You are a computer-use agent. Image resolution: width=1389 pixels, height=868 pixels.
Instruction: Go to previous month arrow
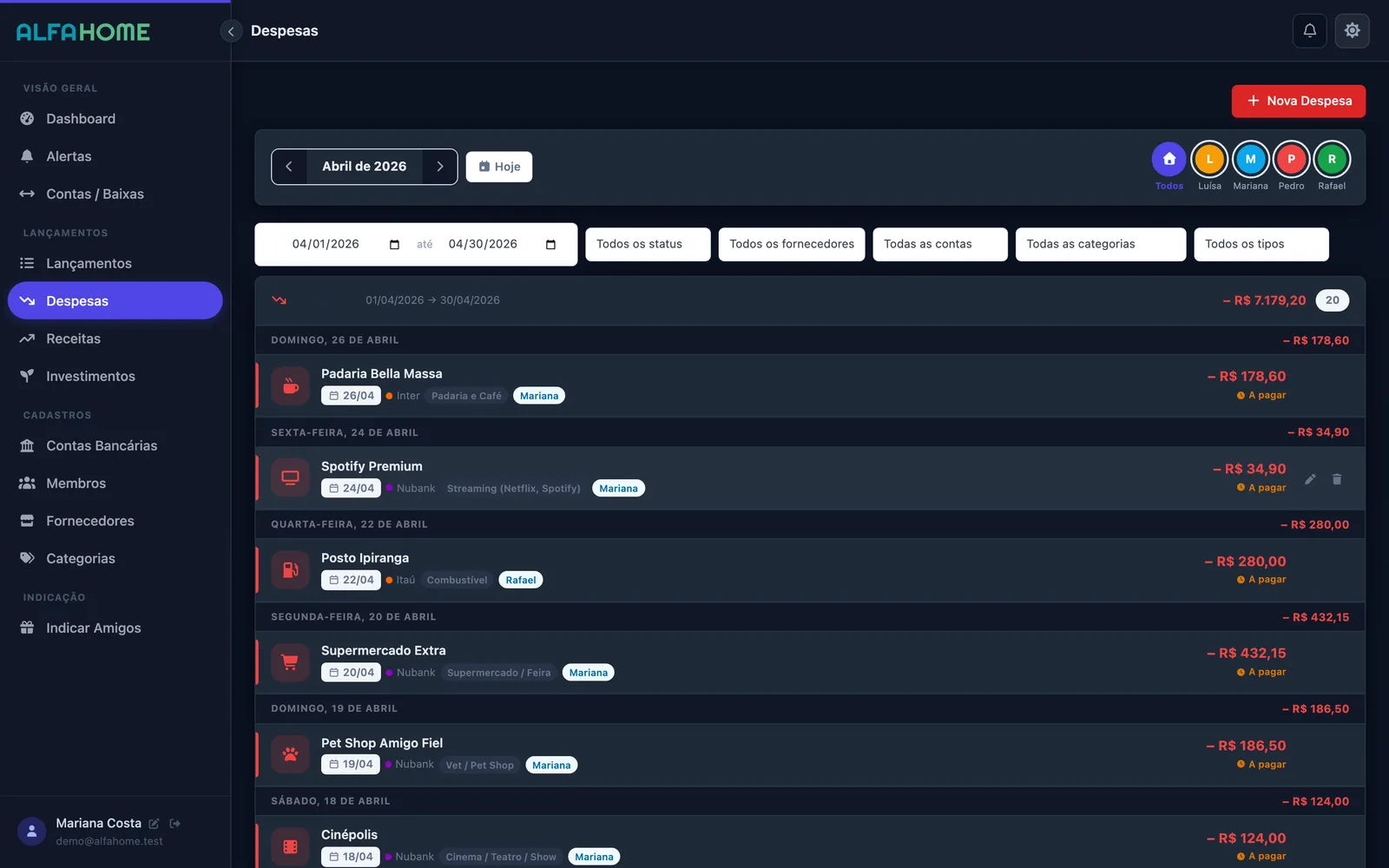(289, 167)
